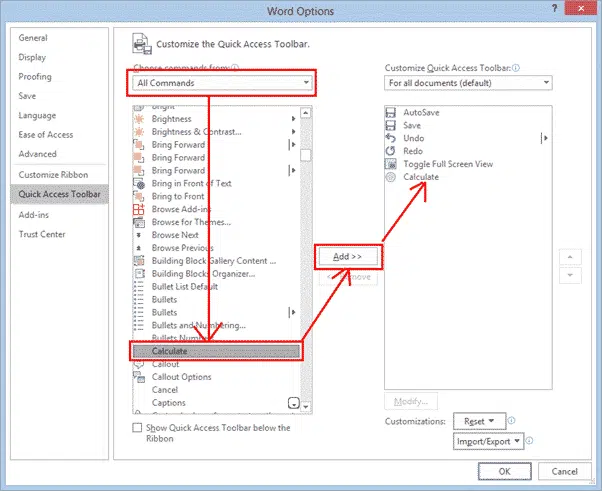Open the Reset dropdown button

point(479,421)
